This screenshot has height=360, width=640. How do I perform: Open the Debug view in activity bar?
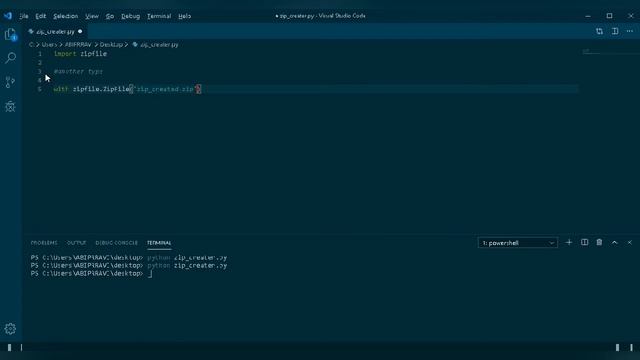point(11,107)
